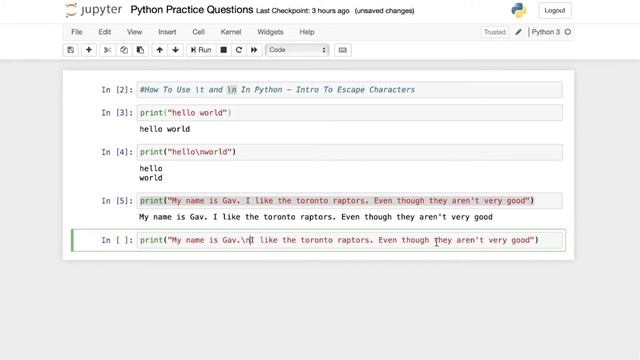The height and width of the screenshot is (360, 640).
Task: Restart kernel and run all cells icon
Action: click(254, 50)
